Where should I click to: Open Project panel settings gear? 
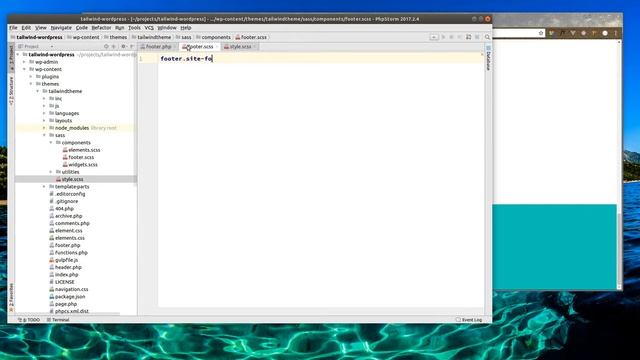coord(123,47)
